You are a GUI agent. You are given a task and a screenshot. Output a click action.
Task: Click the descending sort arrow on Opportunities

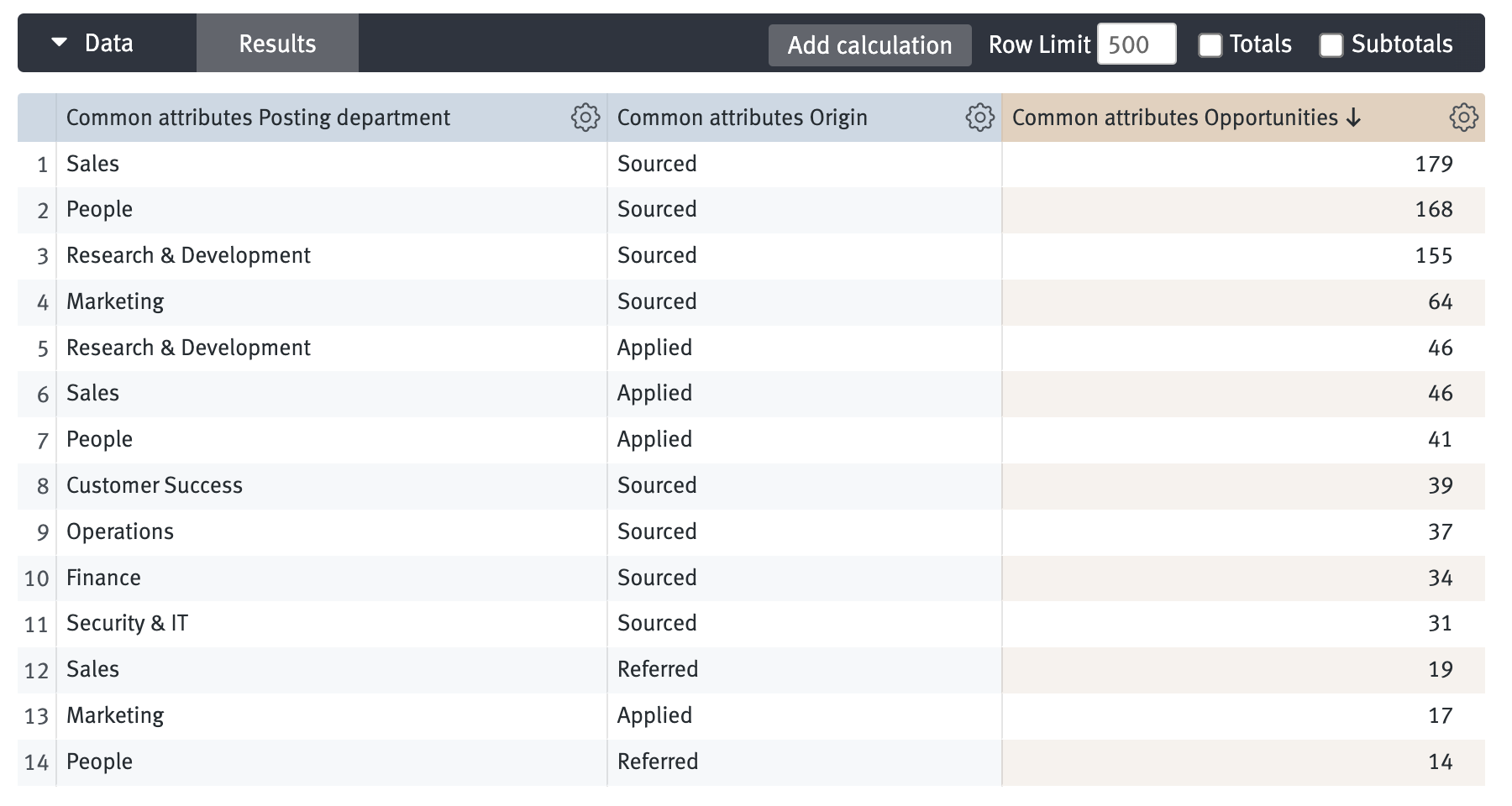pos(1355,118)
